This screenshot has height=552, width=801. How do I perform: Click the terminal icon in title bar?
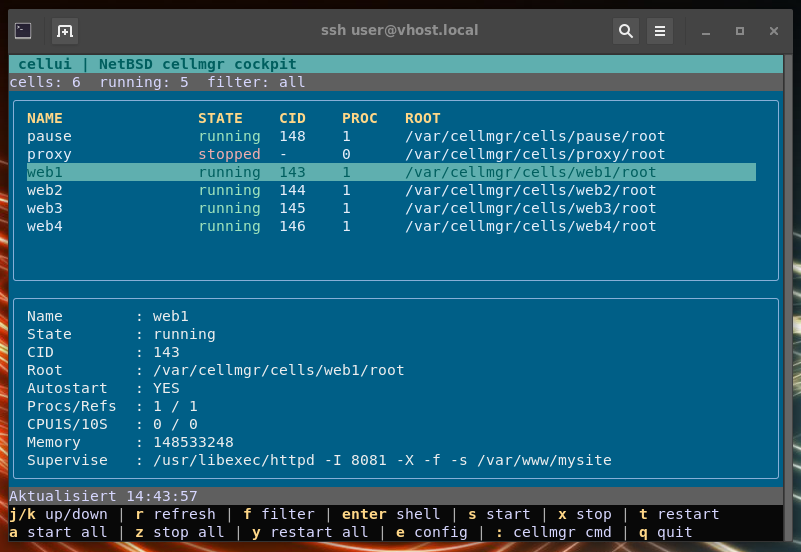click(23, 31)
